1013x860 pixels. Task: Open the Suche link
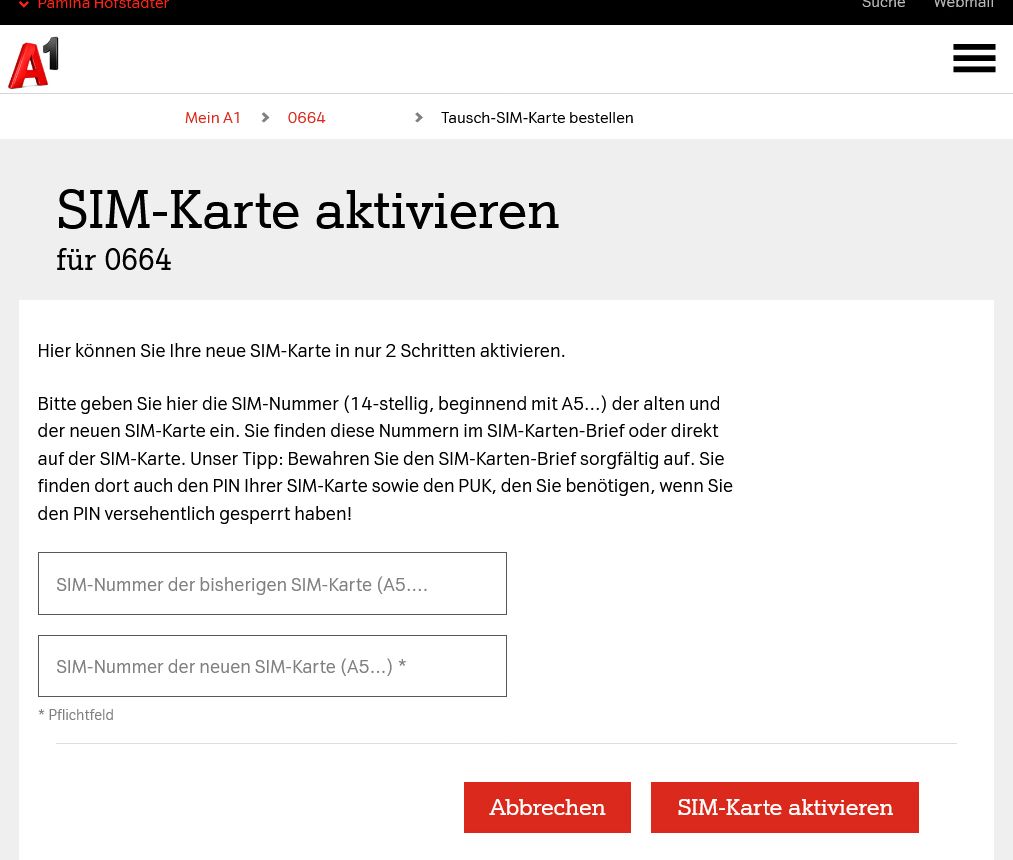(x=883, y=4)
